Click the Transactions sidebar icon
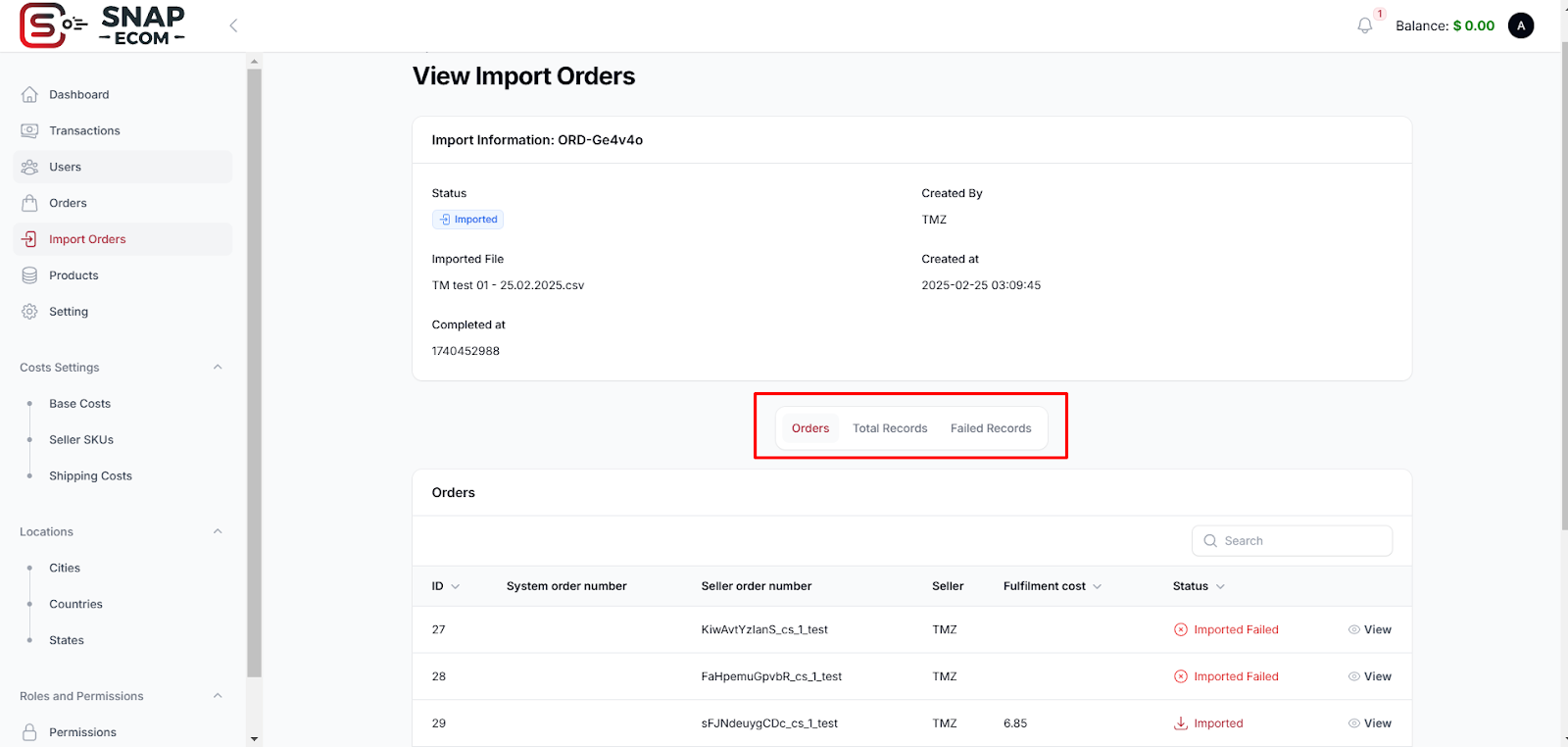 pyautogui.click(x=29, y=131)
